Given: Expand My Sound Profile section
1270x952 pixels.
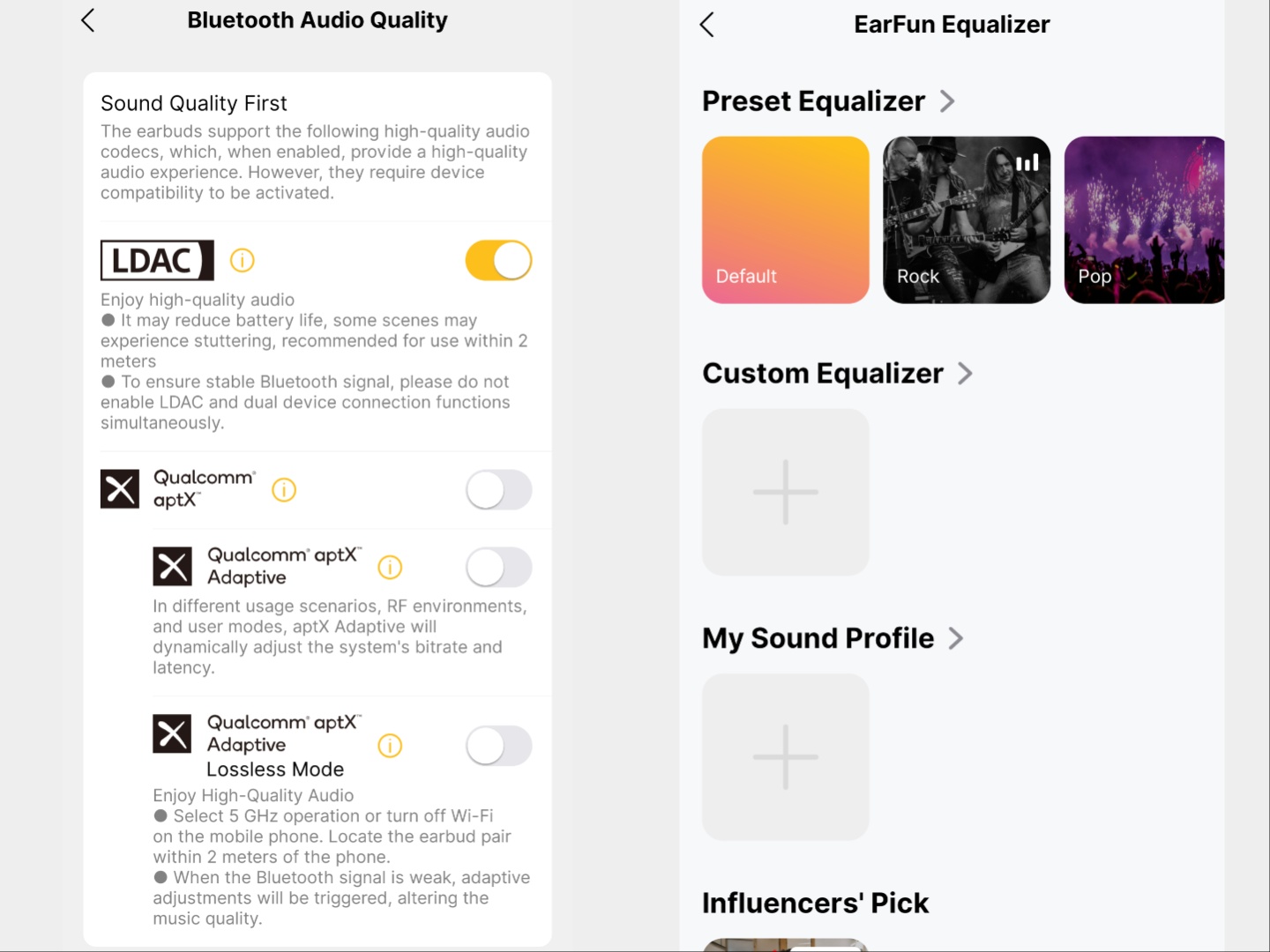Looking at the screenshot, I should pos(955,638).
